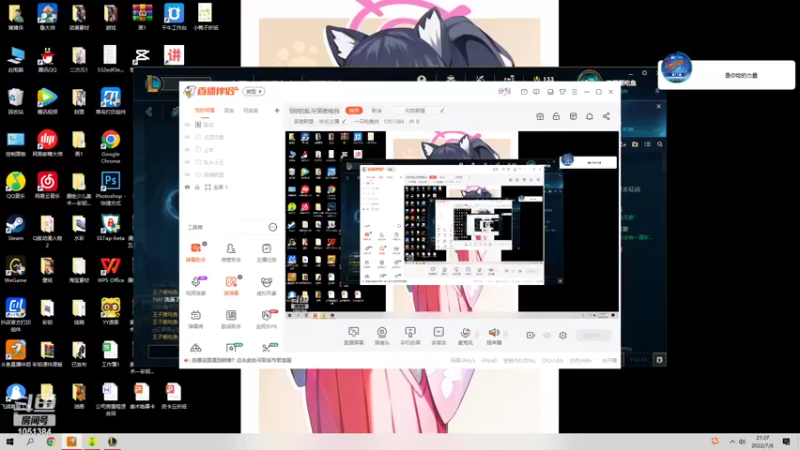Open the 房管助手 tool

(x=231, y=252)
